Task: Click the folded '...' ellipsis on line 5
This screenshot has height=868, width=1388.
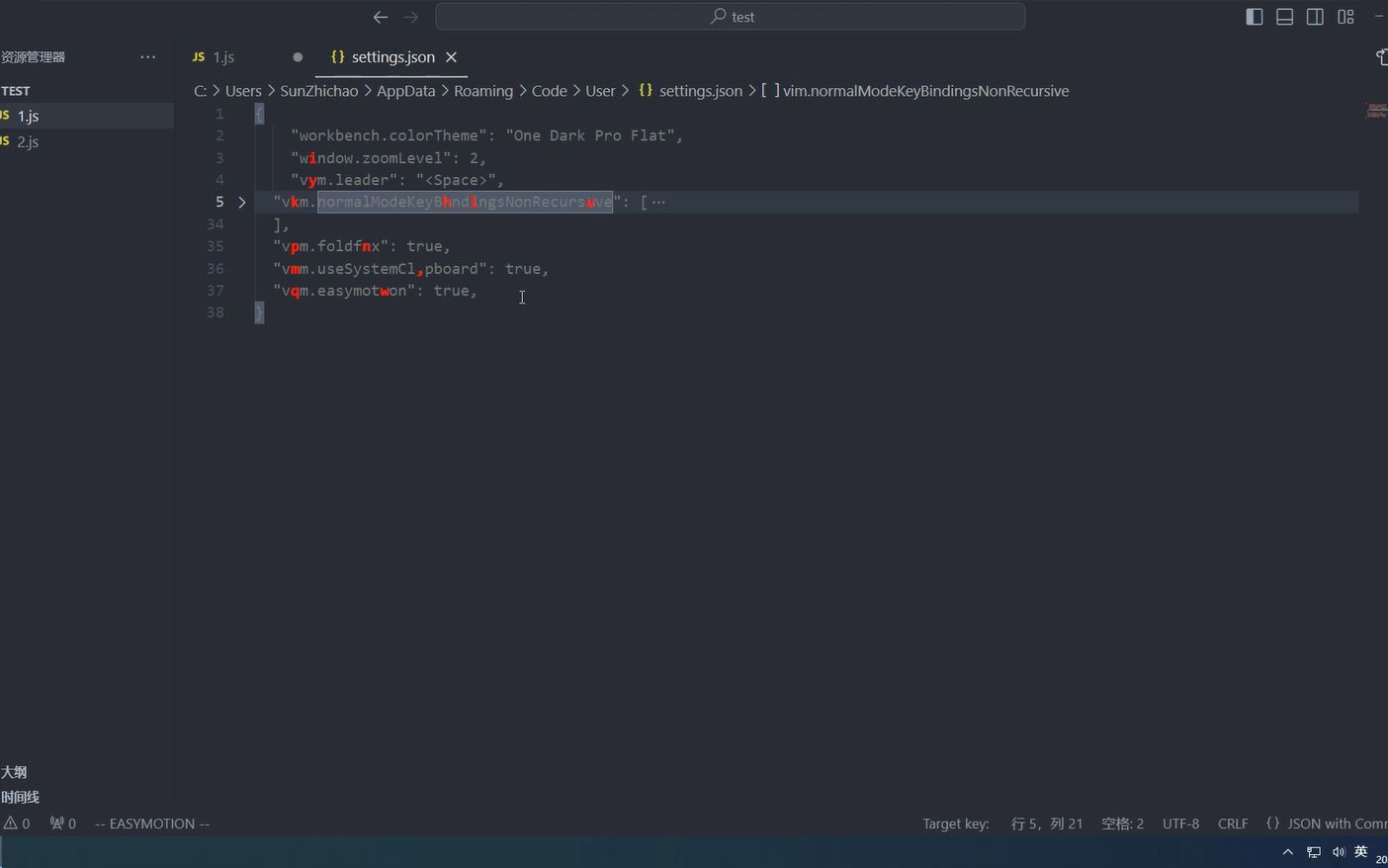Action: [x=658, y=202]
